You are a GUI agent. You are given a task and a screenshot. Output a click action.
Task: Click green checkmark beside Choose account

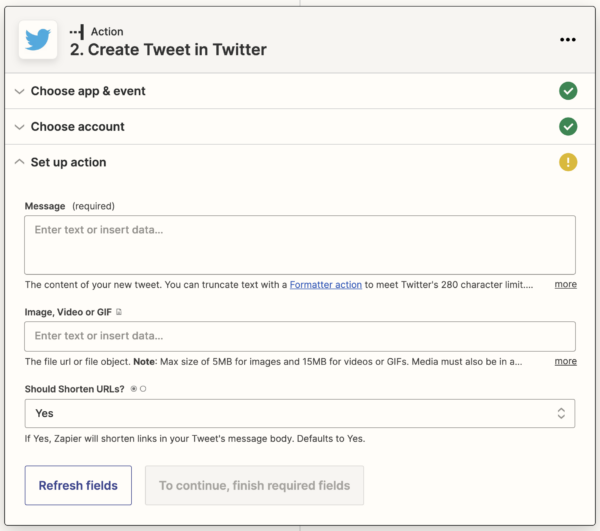(x=568, y=127)
